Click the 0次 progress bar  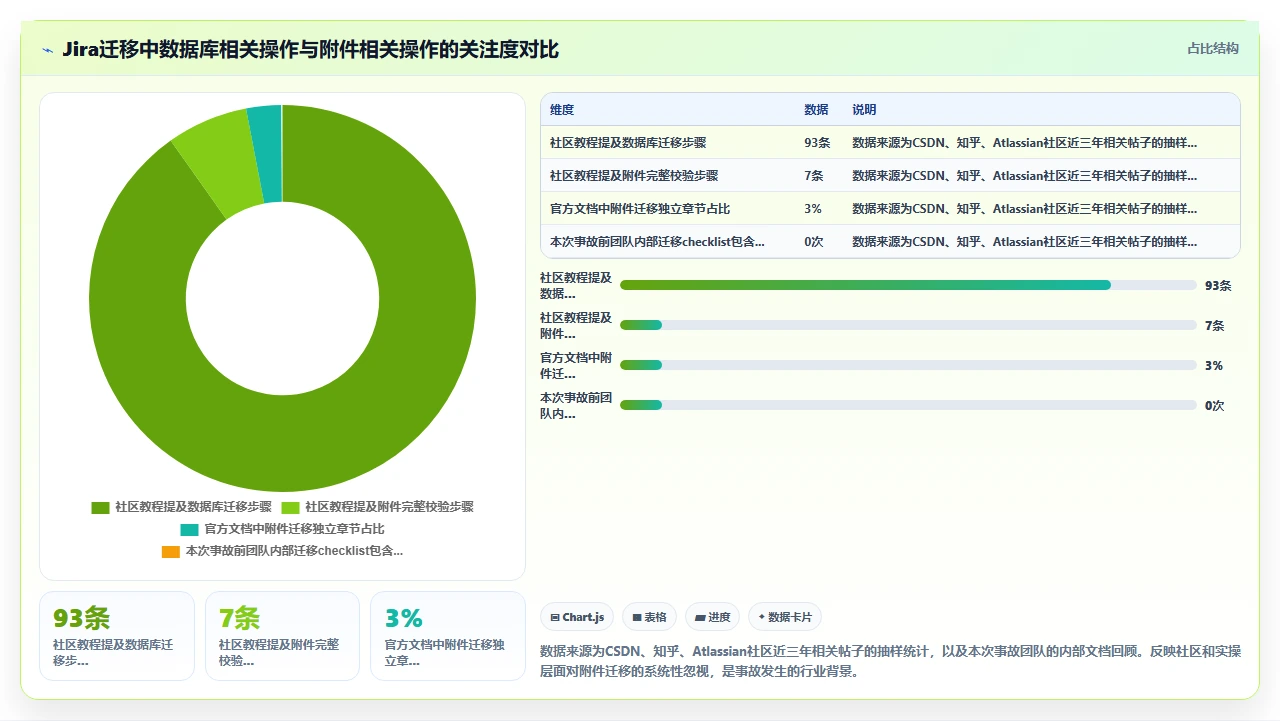coord(908,405)
